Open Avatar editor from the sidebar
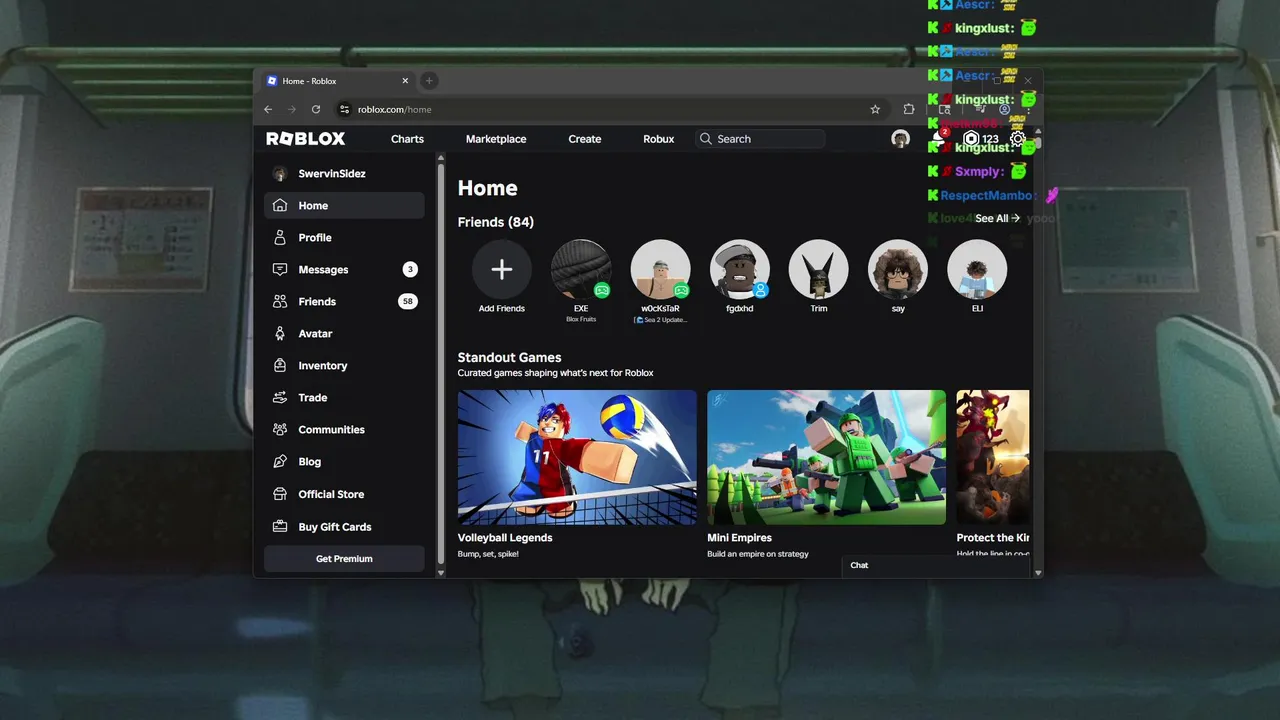 point(344,333)
